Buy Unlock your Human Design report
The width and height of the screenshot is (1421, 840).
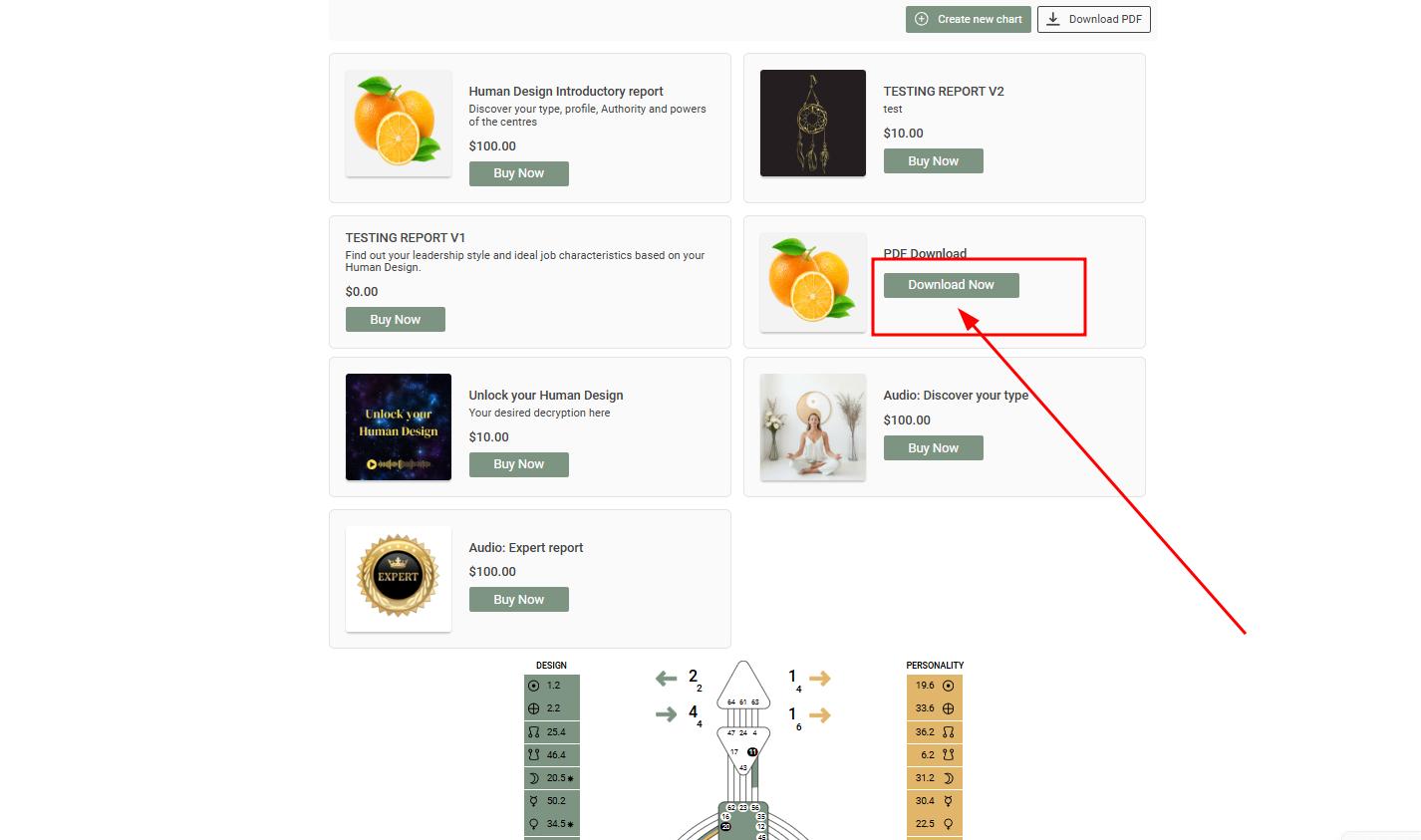(x=519, y=464)
